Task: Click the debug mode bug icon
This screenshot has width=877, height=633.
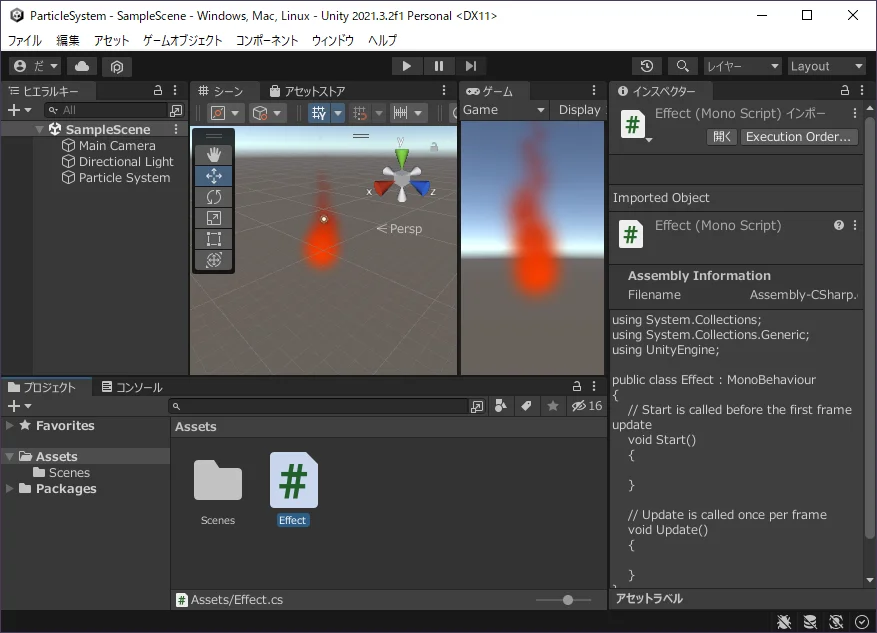Action: click(x=784, y=621)
